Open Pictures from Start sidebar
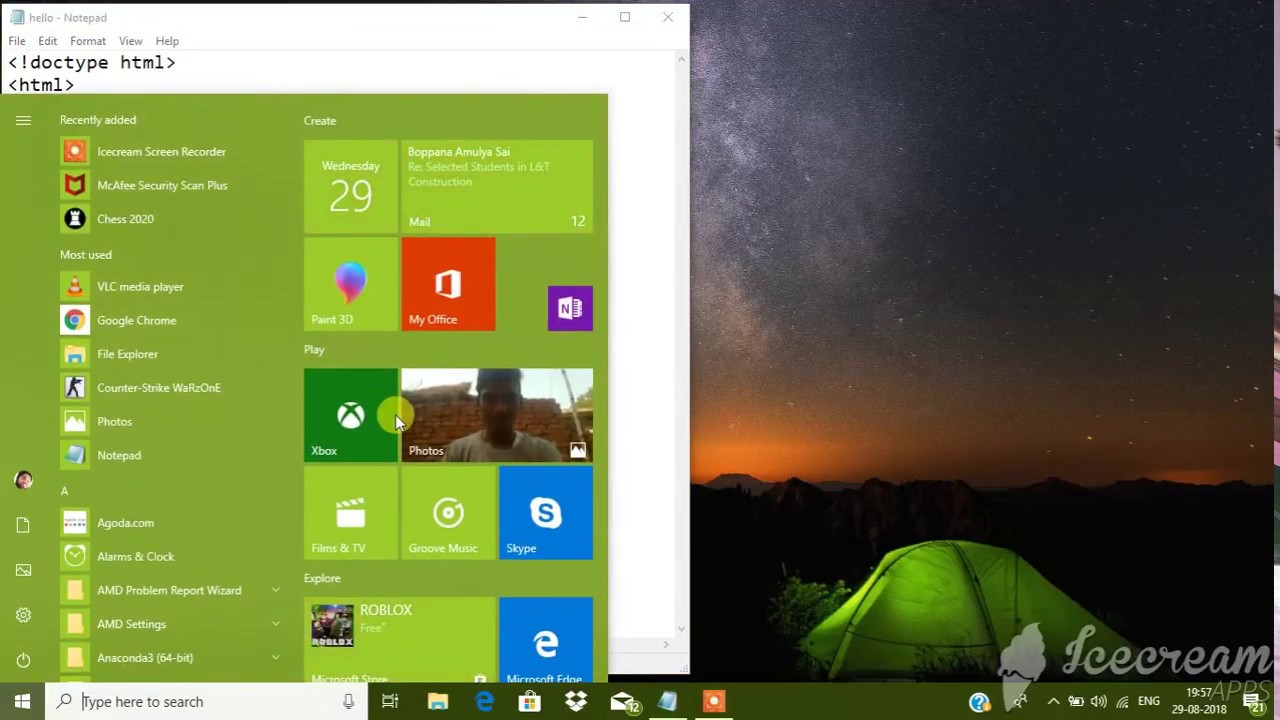The width and height of the screenshot is (1280, 720). tap(23, 570)
